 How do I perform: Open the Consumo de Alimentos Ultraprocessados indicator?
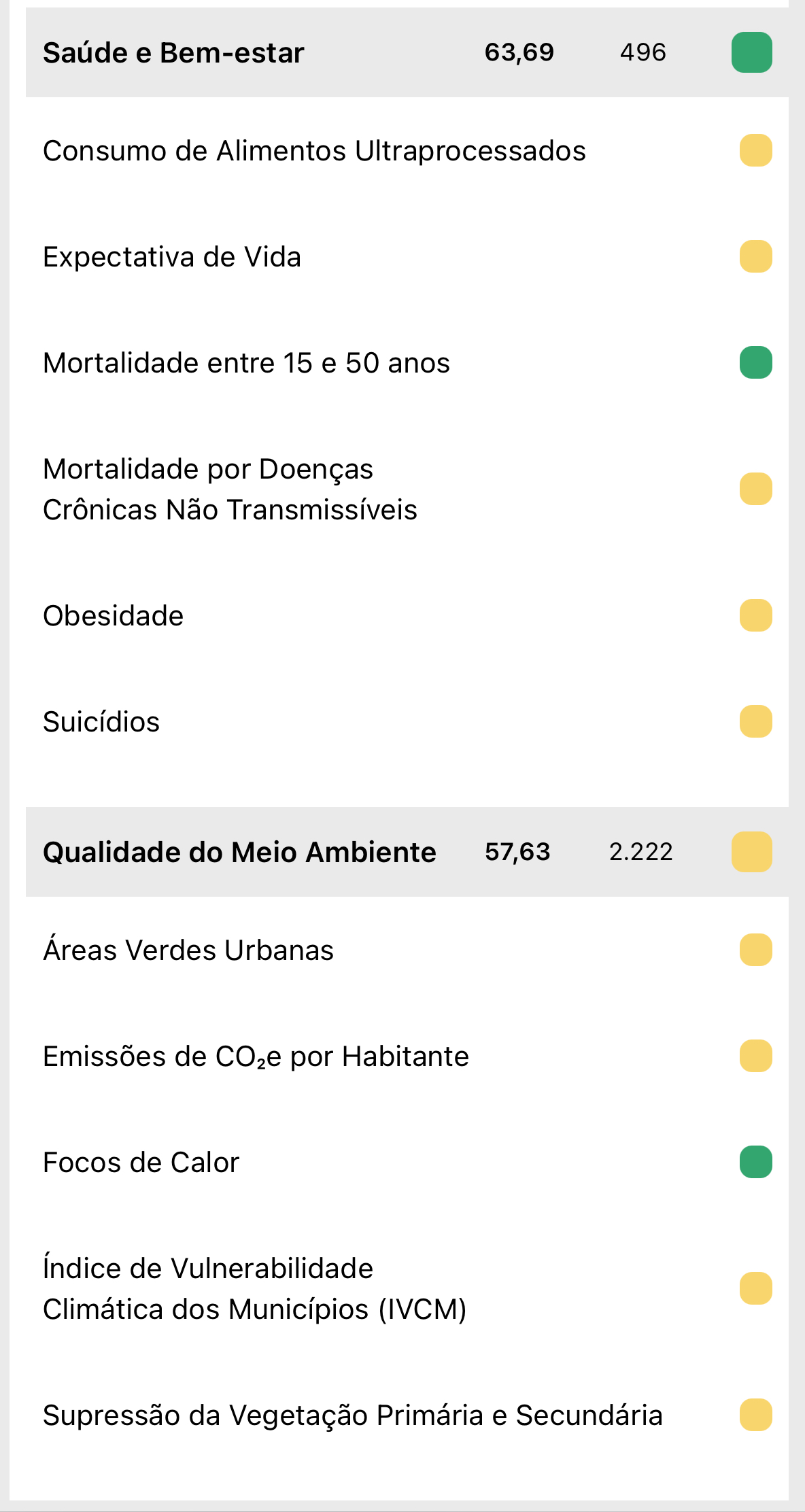click(314, 151)
